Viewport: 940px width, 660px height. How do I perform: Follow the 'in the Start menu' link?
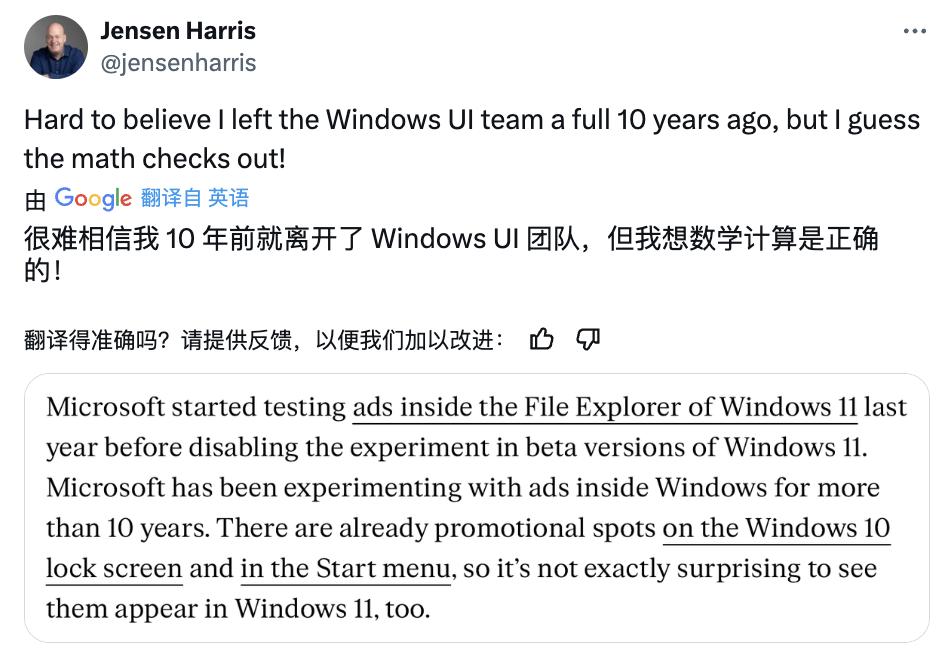(345, 569)
